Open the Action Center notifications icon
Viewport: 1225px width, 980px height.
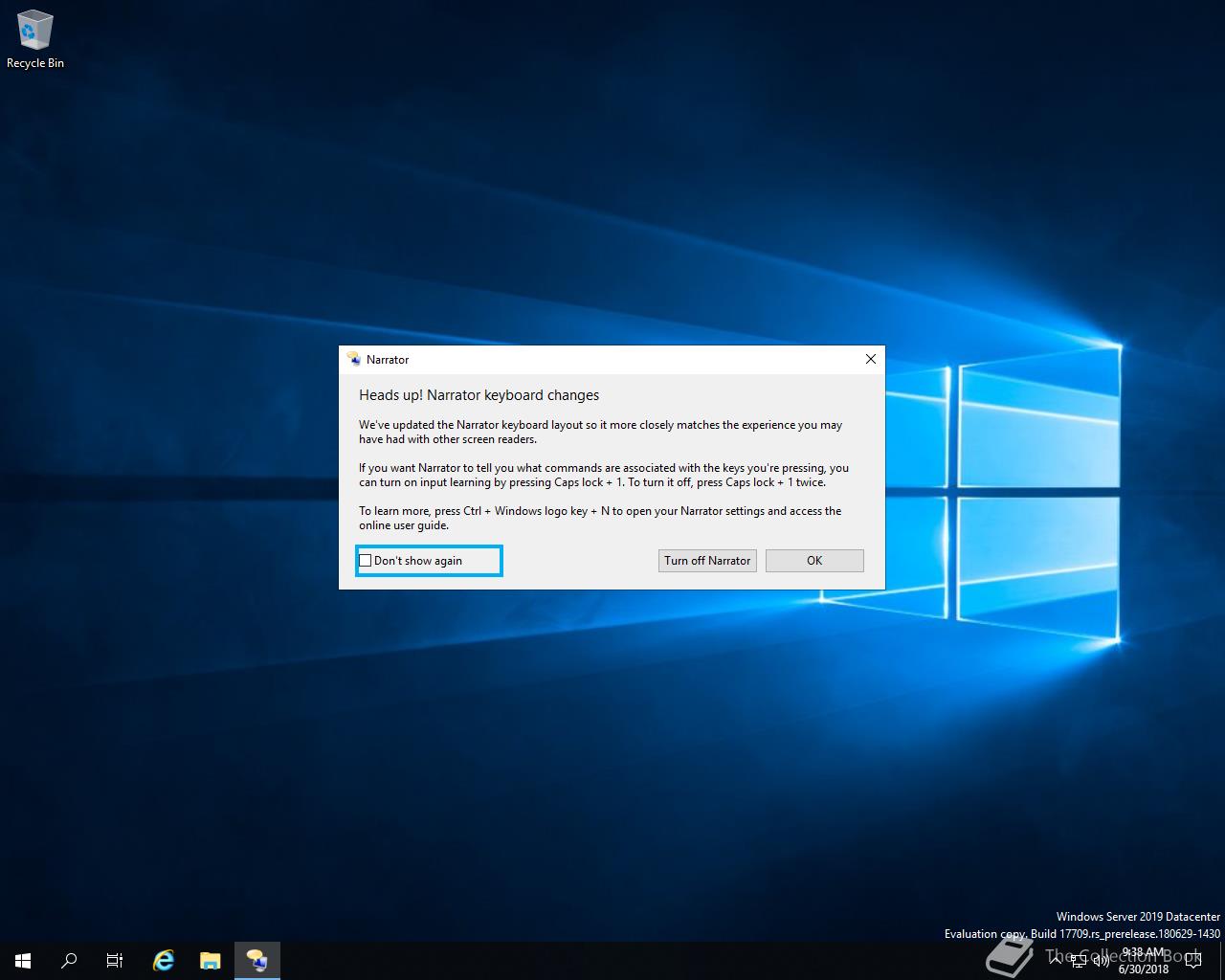click(x=1193, y=961)
